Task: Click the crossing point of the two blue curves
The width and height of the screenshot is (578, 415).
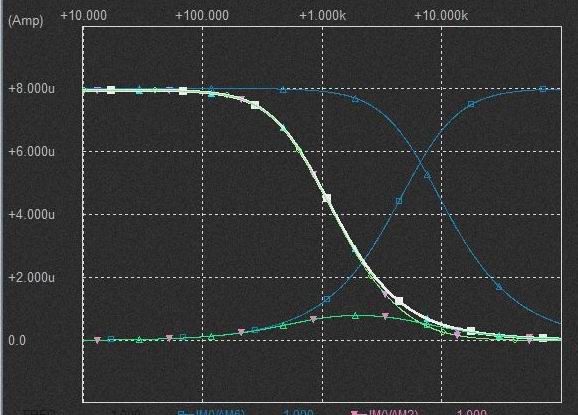Action: [420, 161]
